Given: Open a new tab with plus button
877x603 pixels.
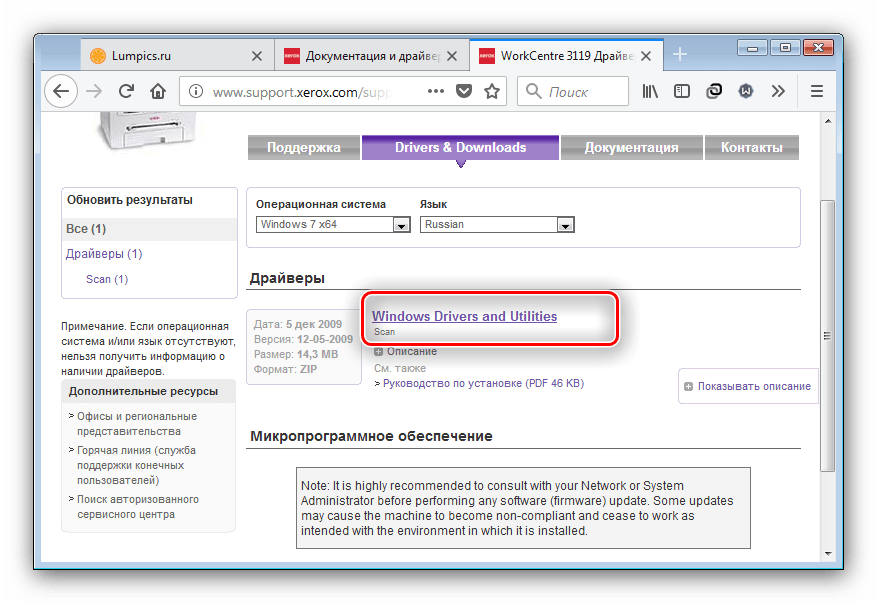Looking at the screenshot, I should pyautogui.click(x=680, y=54).
